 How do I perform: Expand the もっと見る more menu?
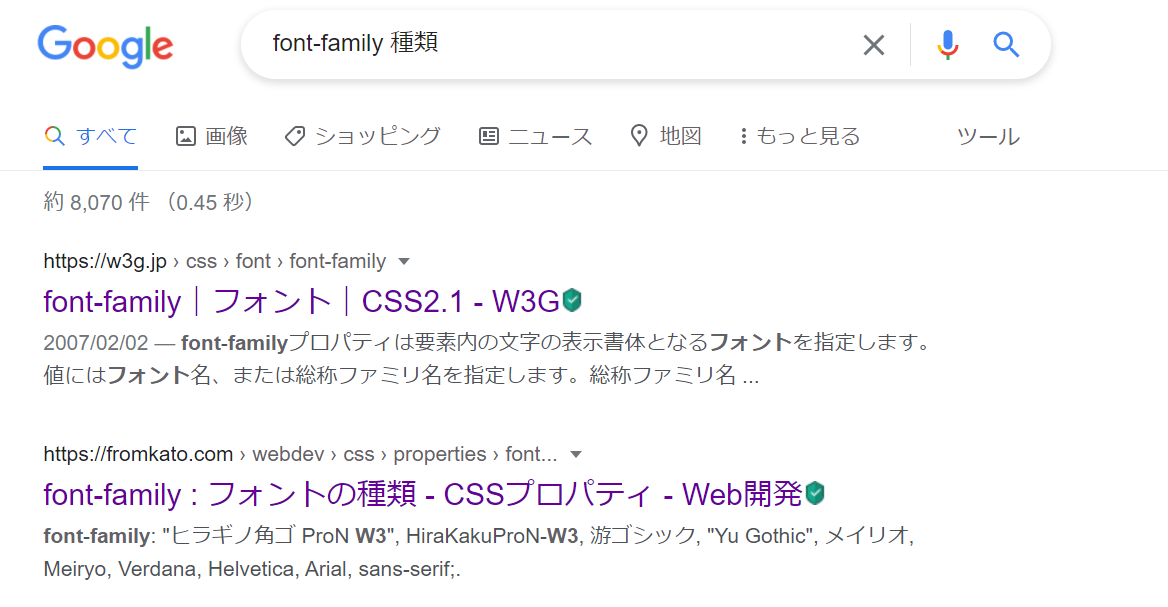click(800, 136)
